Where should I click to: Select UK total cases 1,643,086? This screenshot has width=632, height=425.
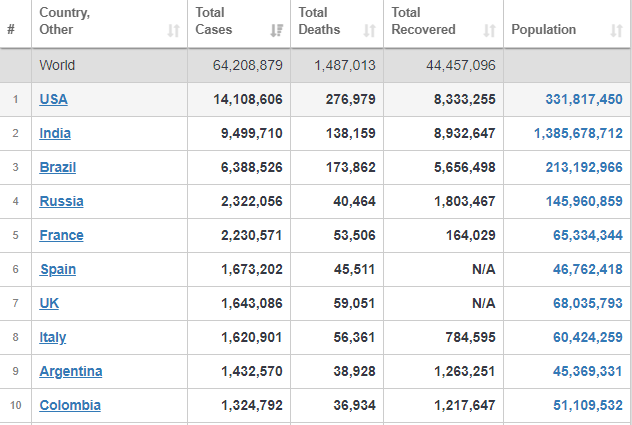pyautogui.click(x=252, y=303)
